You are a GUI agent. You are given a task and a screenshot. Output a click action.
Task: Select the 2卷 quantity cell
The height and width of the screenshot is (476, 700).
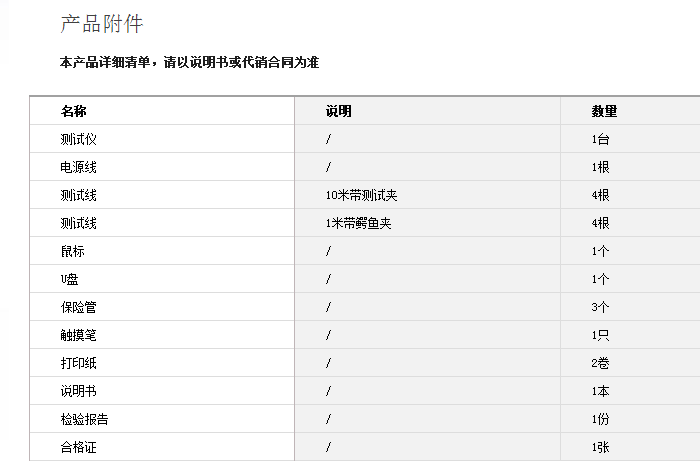click(x=600, y=363)
